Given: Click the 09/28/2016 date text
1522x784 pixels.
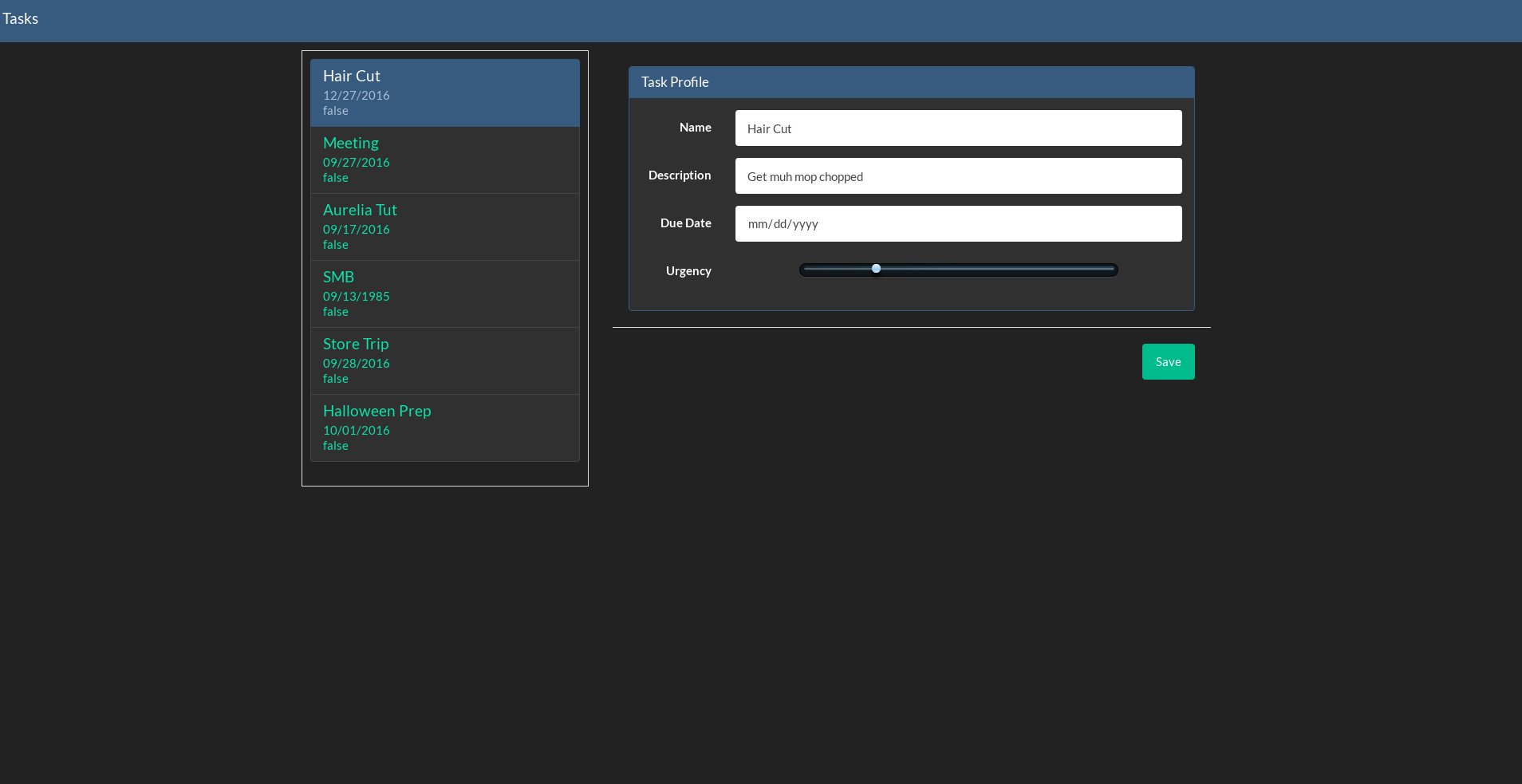Looking at the screenshot, I should pos(357,363).
